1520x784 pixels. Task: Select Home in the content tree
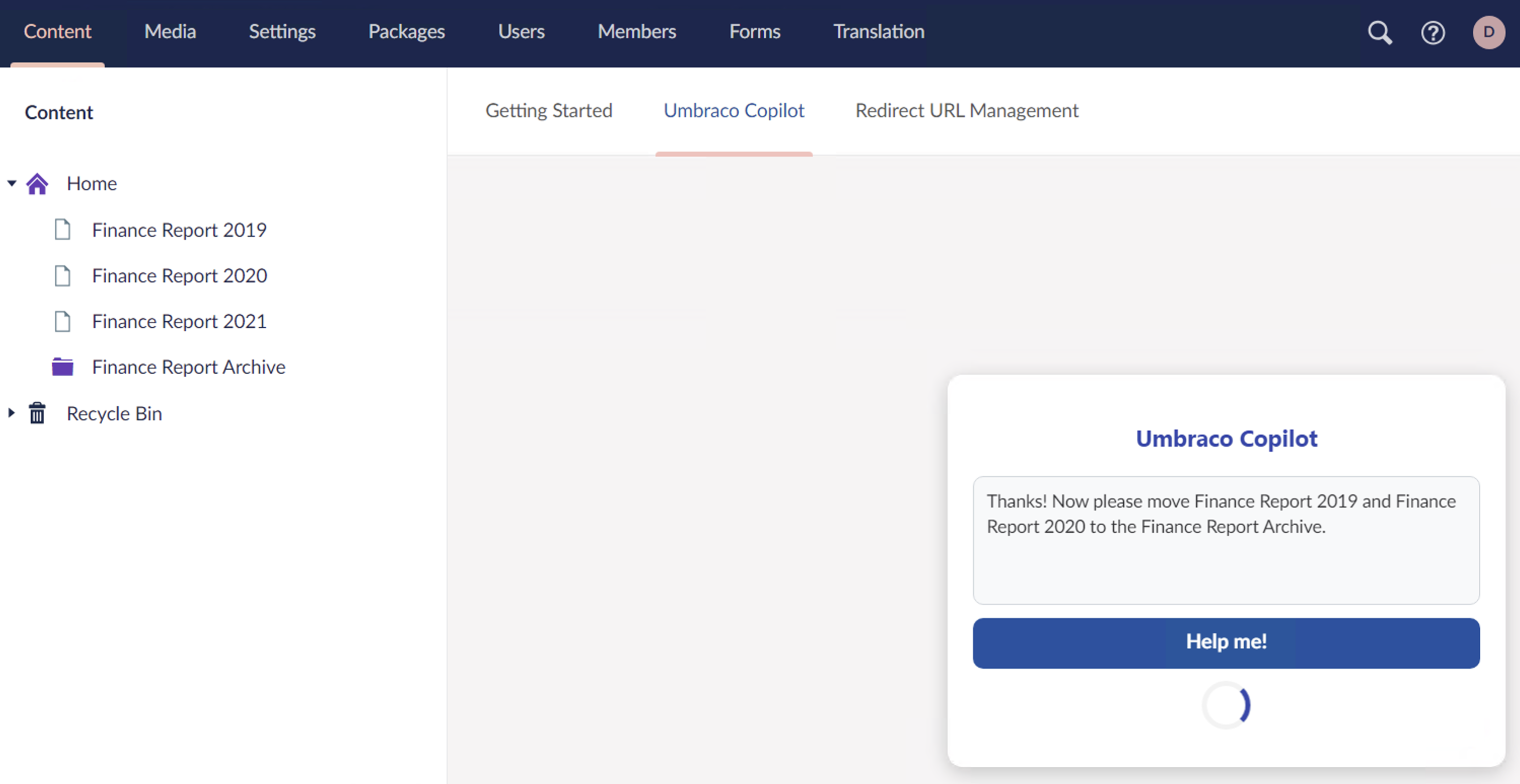point(91,183)
